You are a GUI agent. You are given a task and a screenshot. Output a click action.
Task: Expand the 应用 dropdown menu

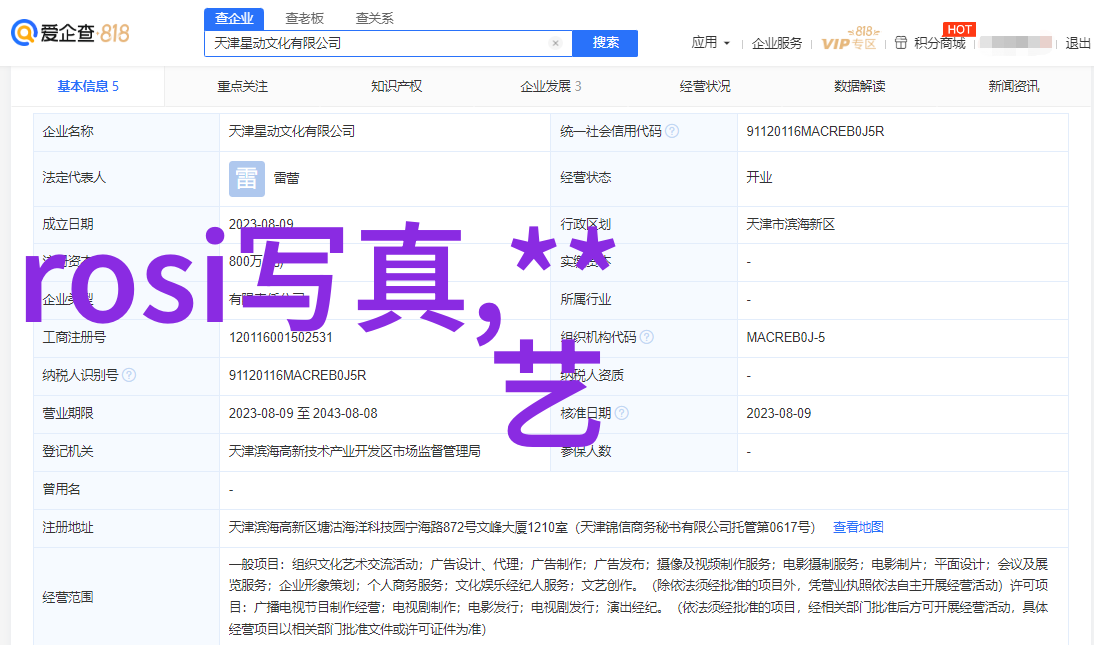pos(710,43)
